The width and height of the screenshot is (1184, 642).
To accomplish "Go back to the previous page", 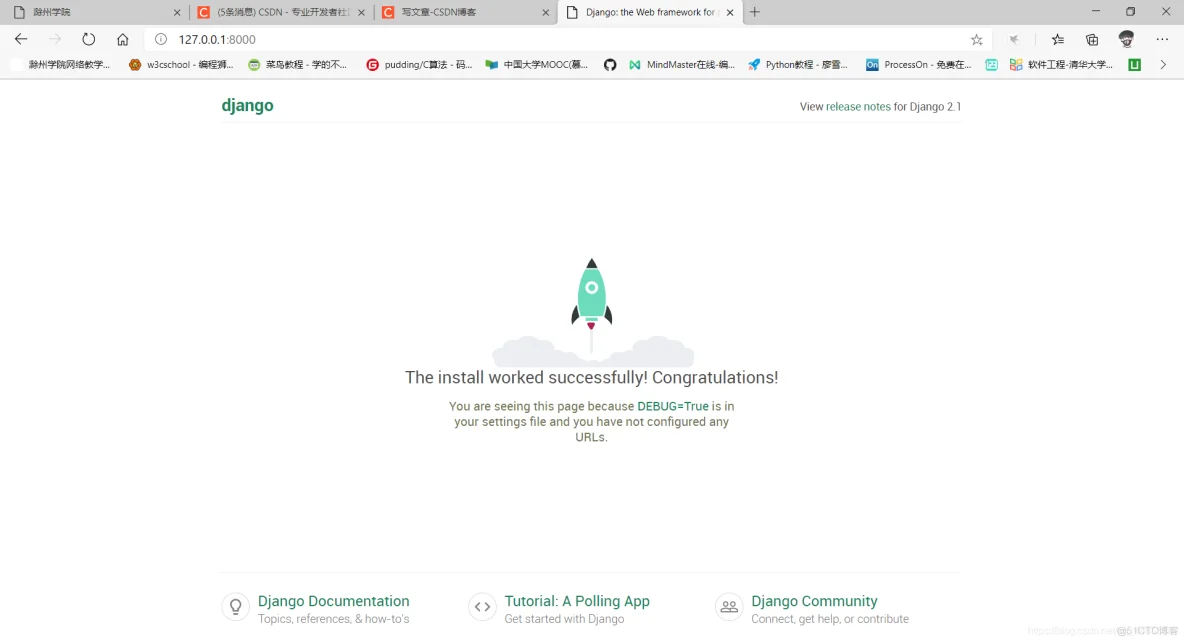I will 21,39.
